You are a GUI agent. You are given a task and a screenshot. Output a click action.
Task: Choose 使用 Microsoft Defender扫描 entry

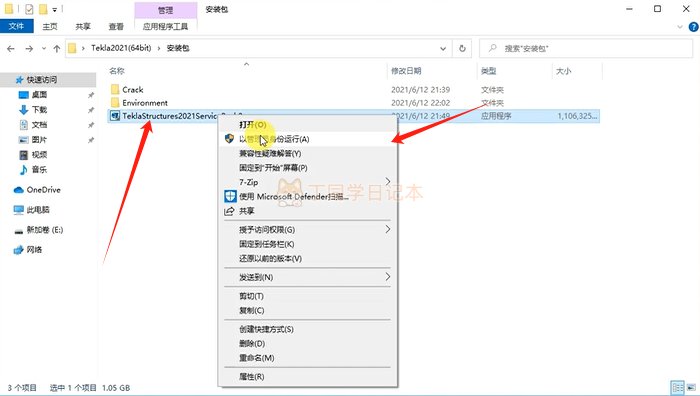308,196
